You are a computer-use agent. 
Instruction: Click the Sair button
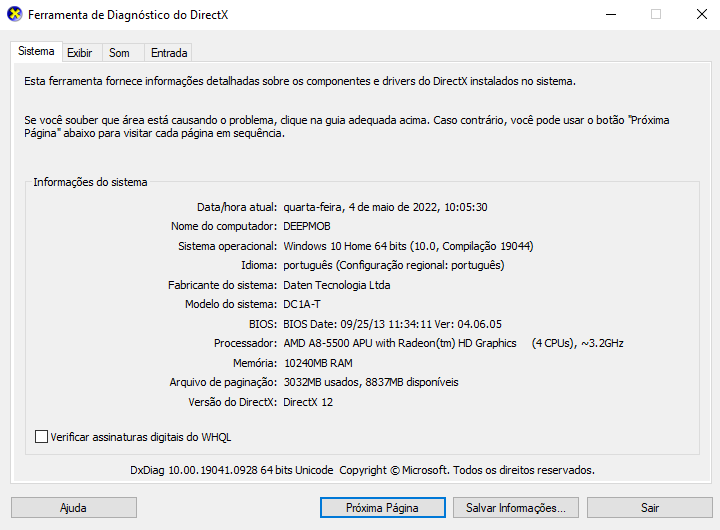click(x=650, y=507)
